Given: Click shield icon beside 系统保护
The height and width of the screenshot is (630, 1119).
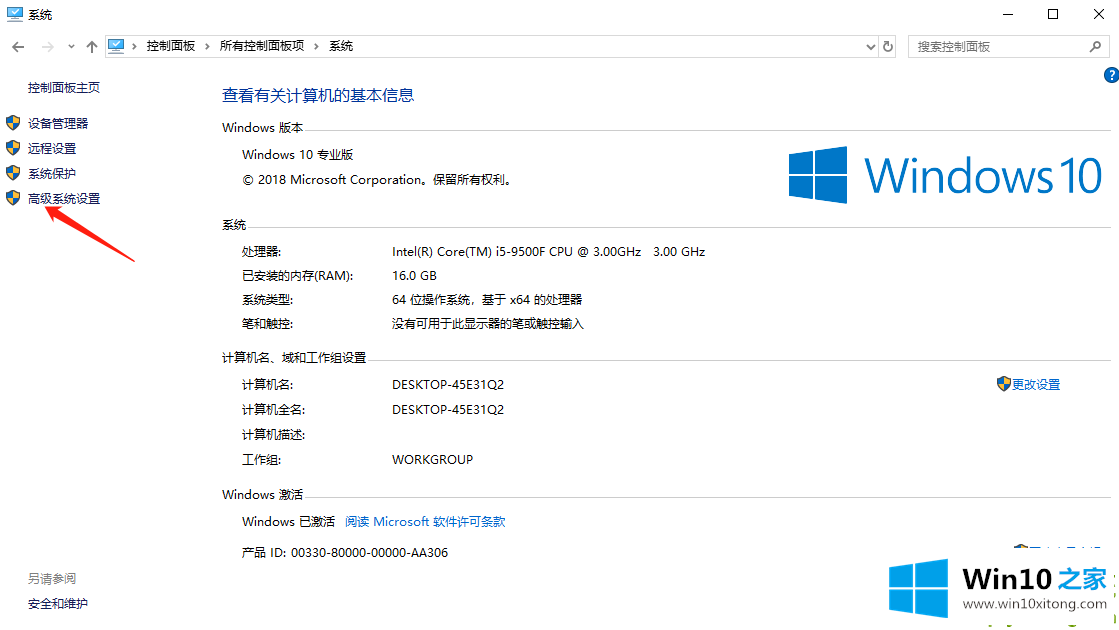Looking at the screenshot, I should tap(13, 173).
